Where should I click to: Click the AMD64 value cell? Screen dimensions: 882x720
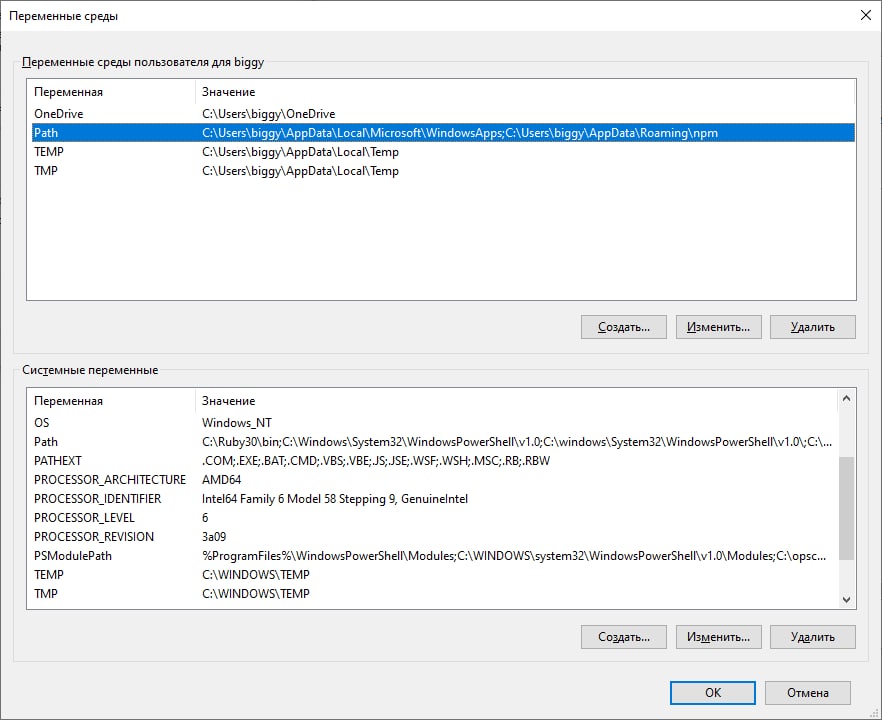(x=222, y=480)
